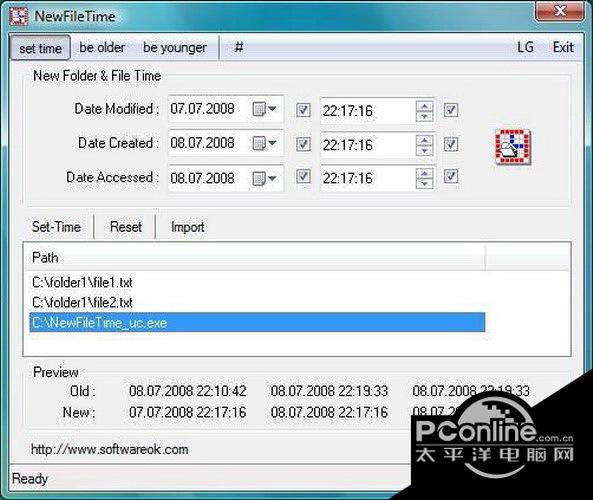Open calendar dropdown for Date Created

click(x=265, y=143)
